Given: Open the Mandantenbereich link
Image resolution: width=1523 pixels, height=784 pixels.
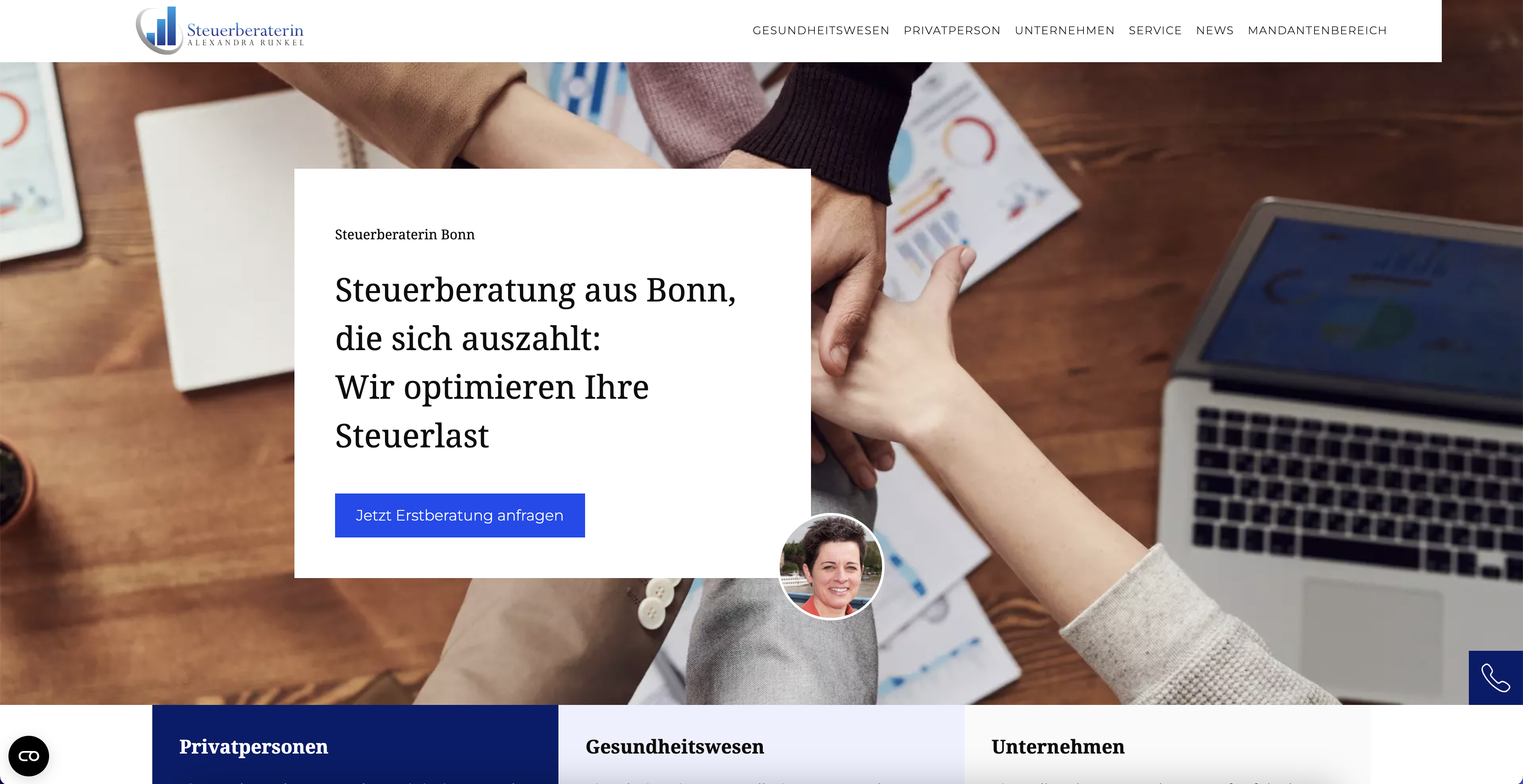Looking at the screenshot, I should (x=1317, y=30).
